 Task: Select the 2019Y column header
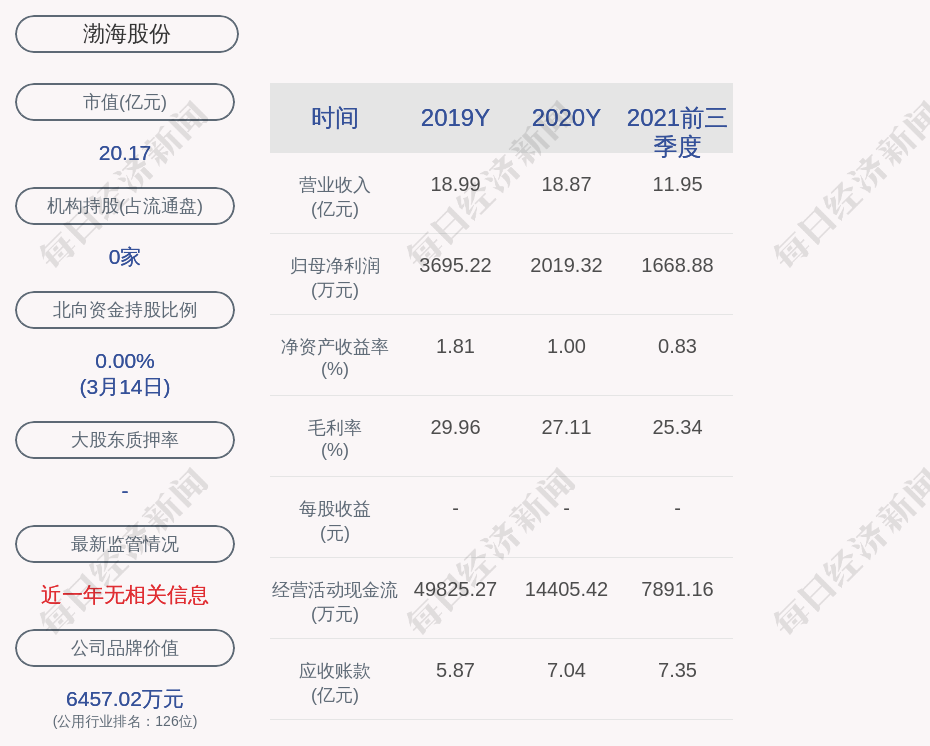pos(455,118)
